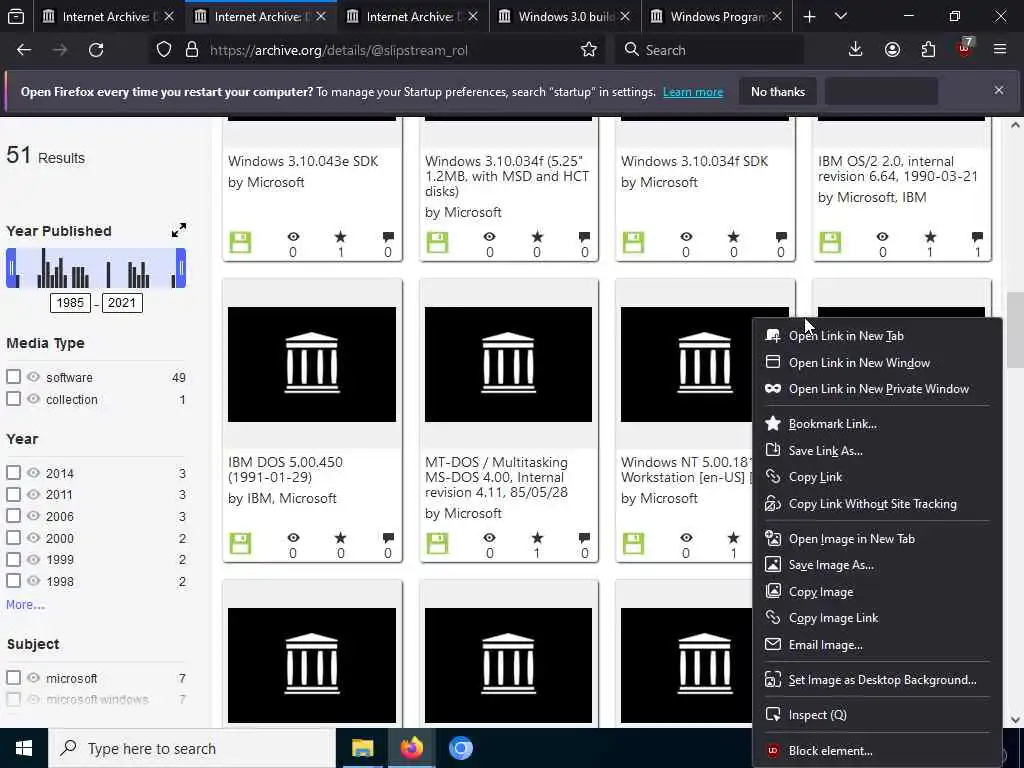Select Copy Link Without Site Tracking
The height and width of the screenshot is (768, 1024).
[x=877, y=504]
